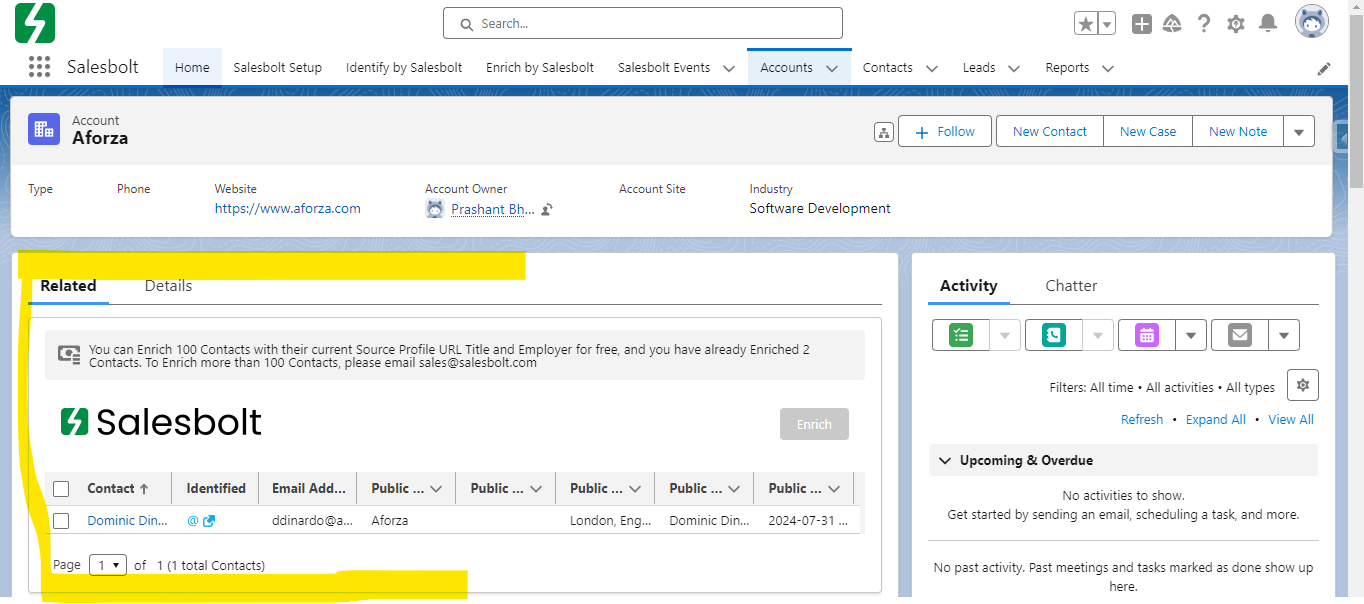Image resolution: width=1364 pixels, height=604 pixels.
Task: Click the London, Eng... location cell
Action: click(611, 521)
